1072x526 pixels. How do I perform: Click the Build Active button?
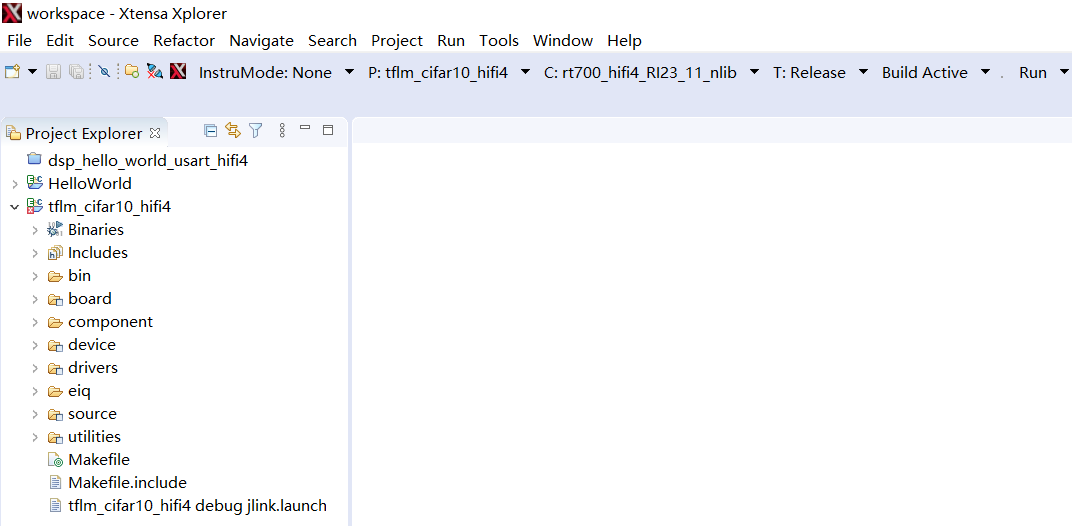click(x=924, y=72)
